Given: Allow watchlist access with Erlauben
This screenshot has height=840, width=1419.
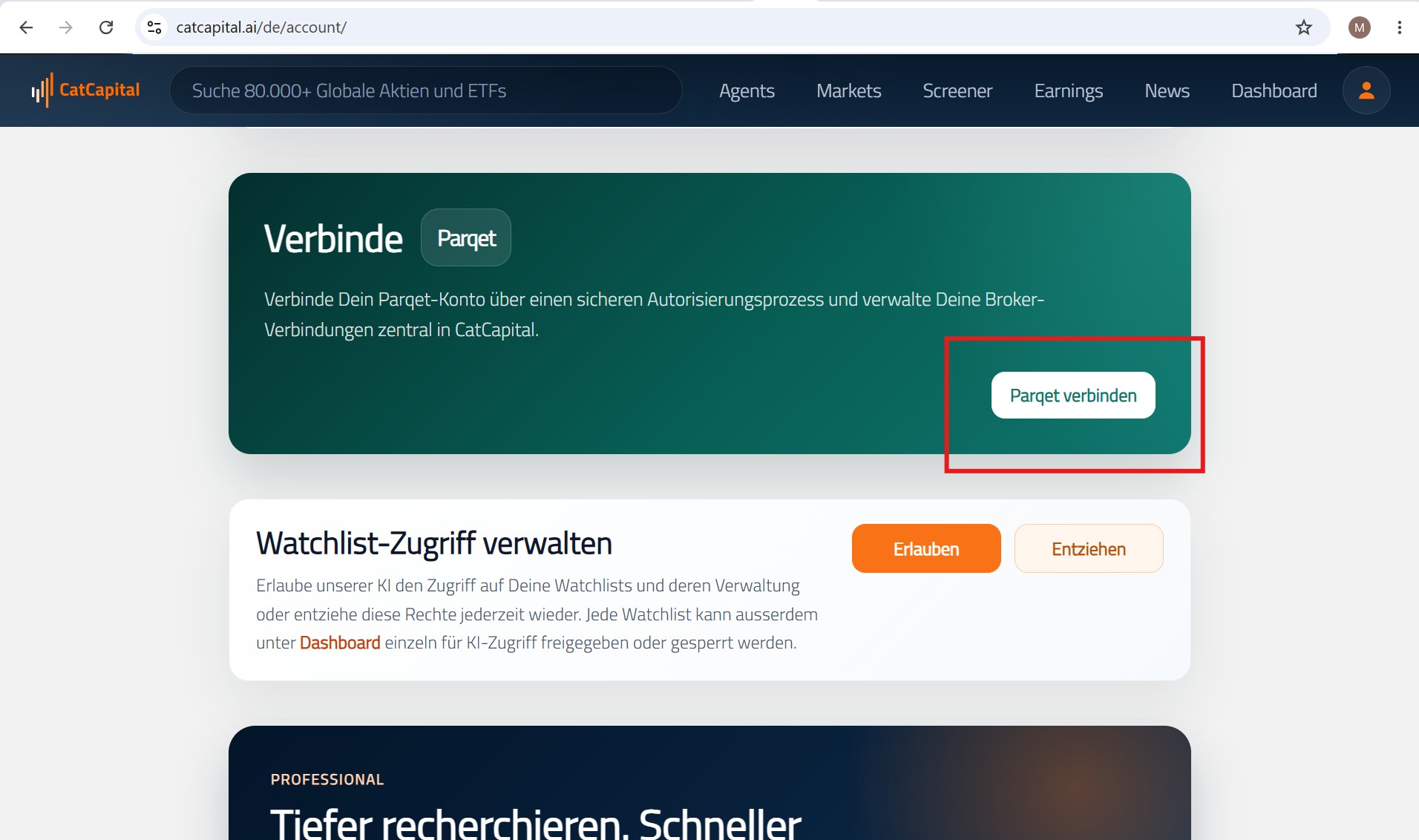Looking at the screenshot, I should 926,548.
